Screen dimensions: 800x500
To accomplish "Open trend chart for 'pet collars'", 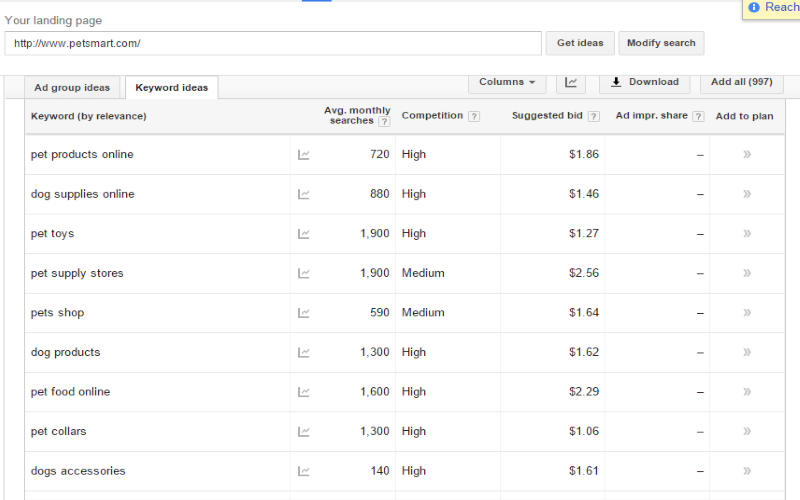I will tap(304, 432).
